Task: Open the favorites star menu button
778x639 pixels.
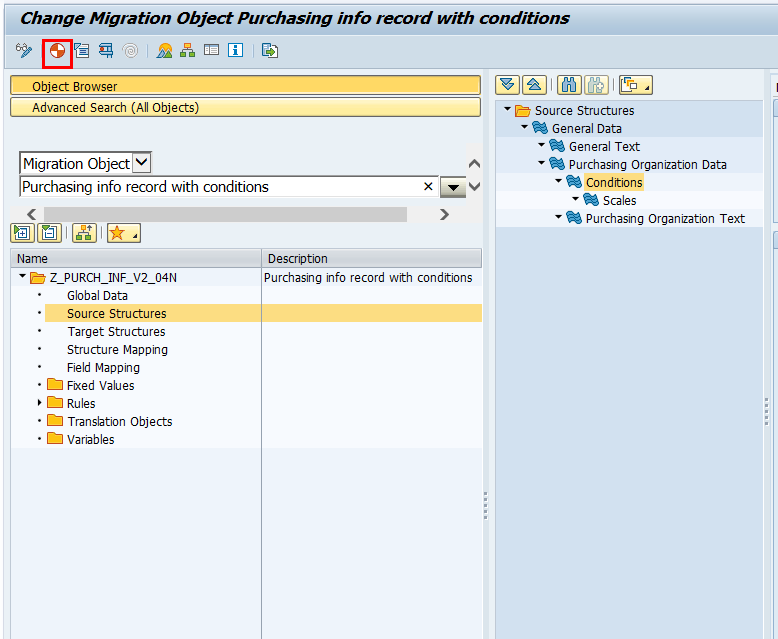Action: pyautogui.click(x=124, y=233)
